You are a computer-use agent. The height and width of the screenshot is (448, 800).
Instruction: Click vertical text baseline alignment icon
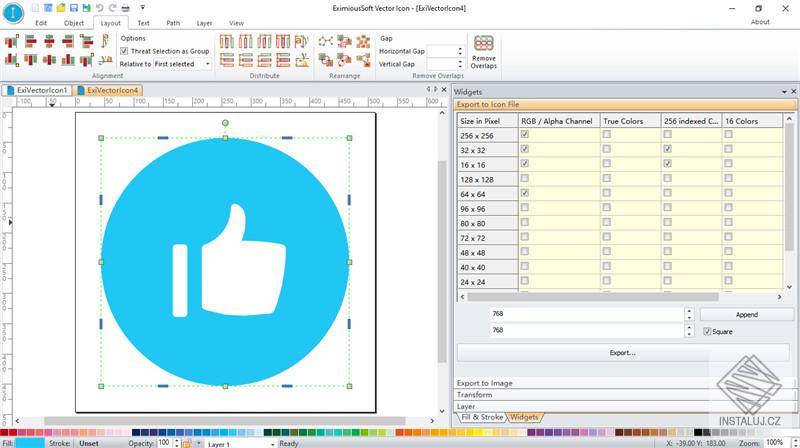point(105,41)
